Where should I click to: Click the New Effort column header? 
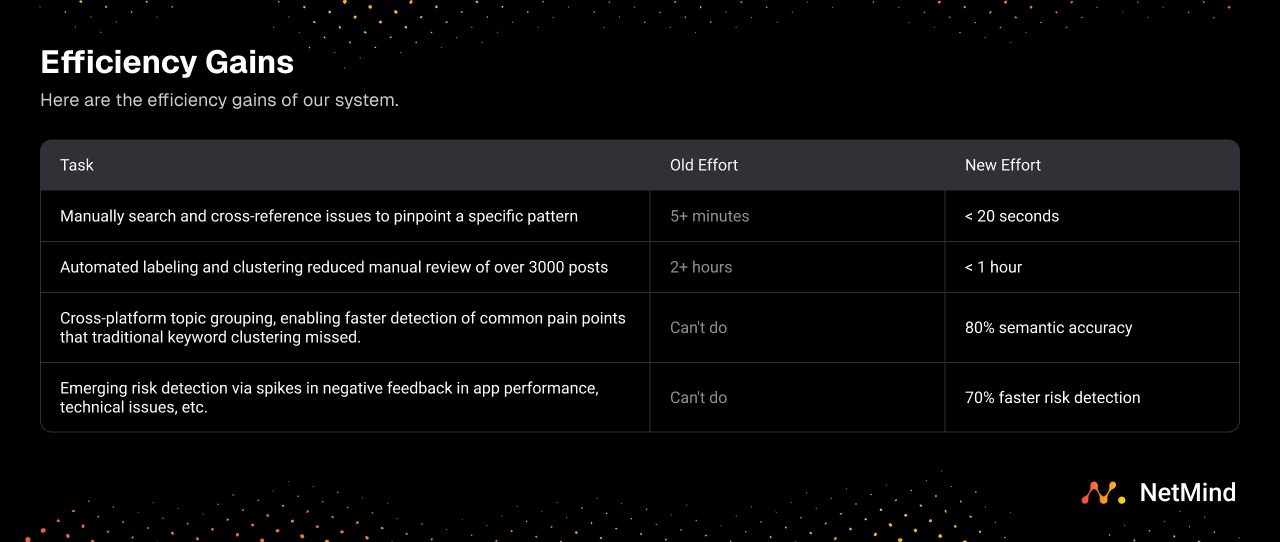click(x=1003, y=165)
